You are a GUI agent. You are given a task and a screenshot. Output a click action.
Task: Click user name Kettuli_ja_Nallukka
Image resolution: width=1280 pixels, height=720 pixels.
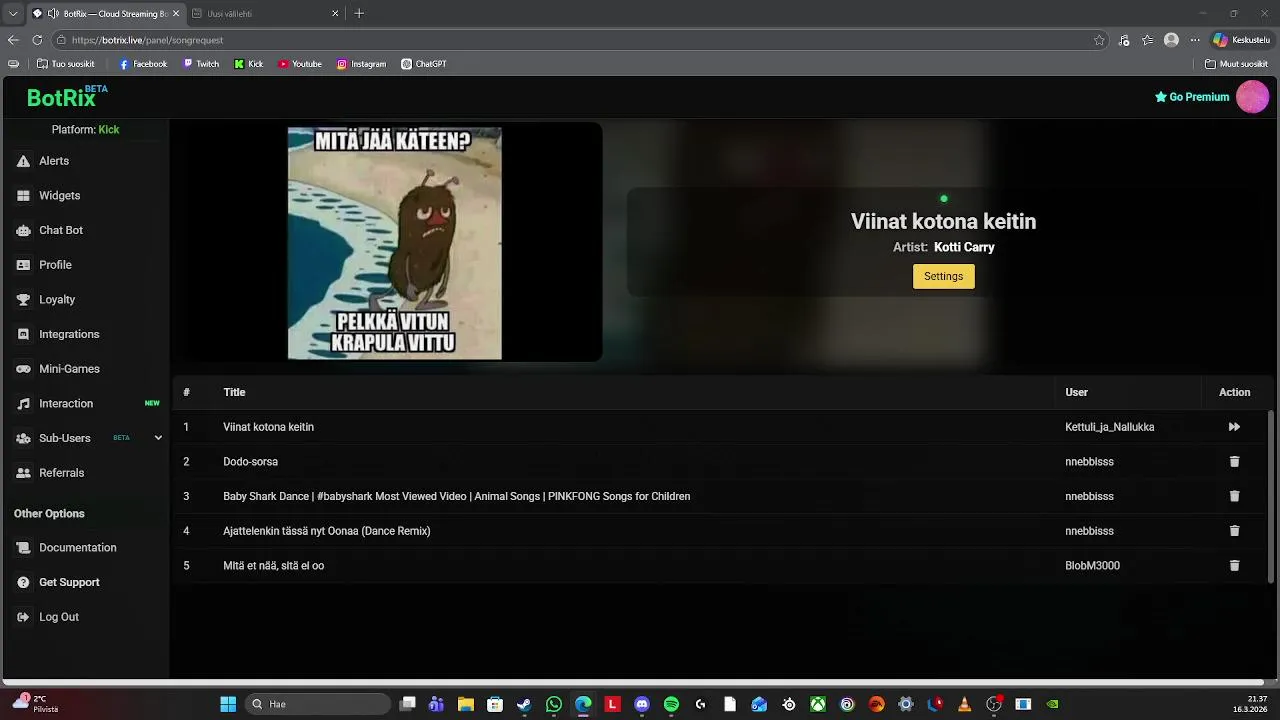1110,427
